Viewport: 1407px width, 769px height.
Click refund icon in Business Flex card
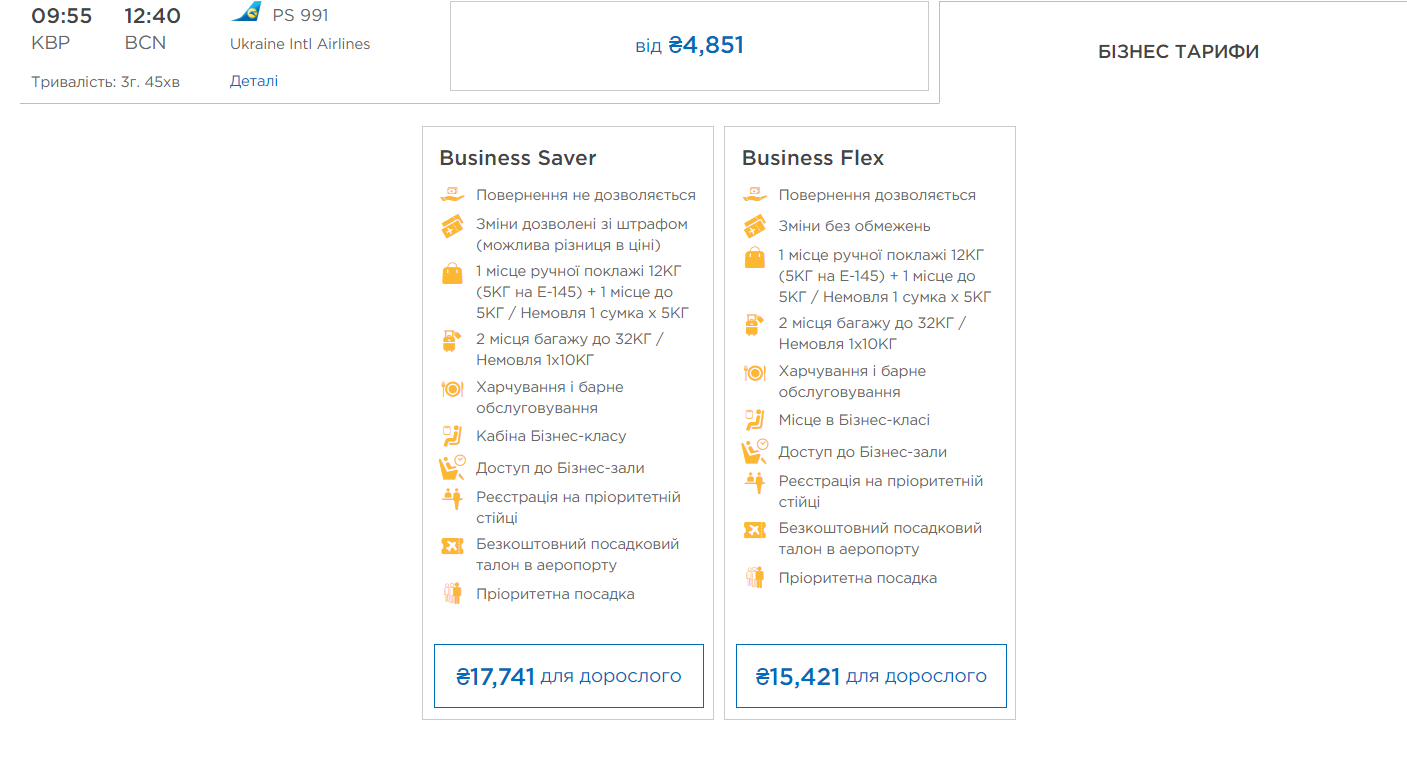pyautogui.click(x=755, y=195)
